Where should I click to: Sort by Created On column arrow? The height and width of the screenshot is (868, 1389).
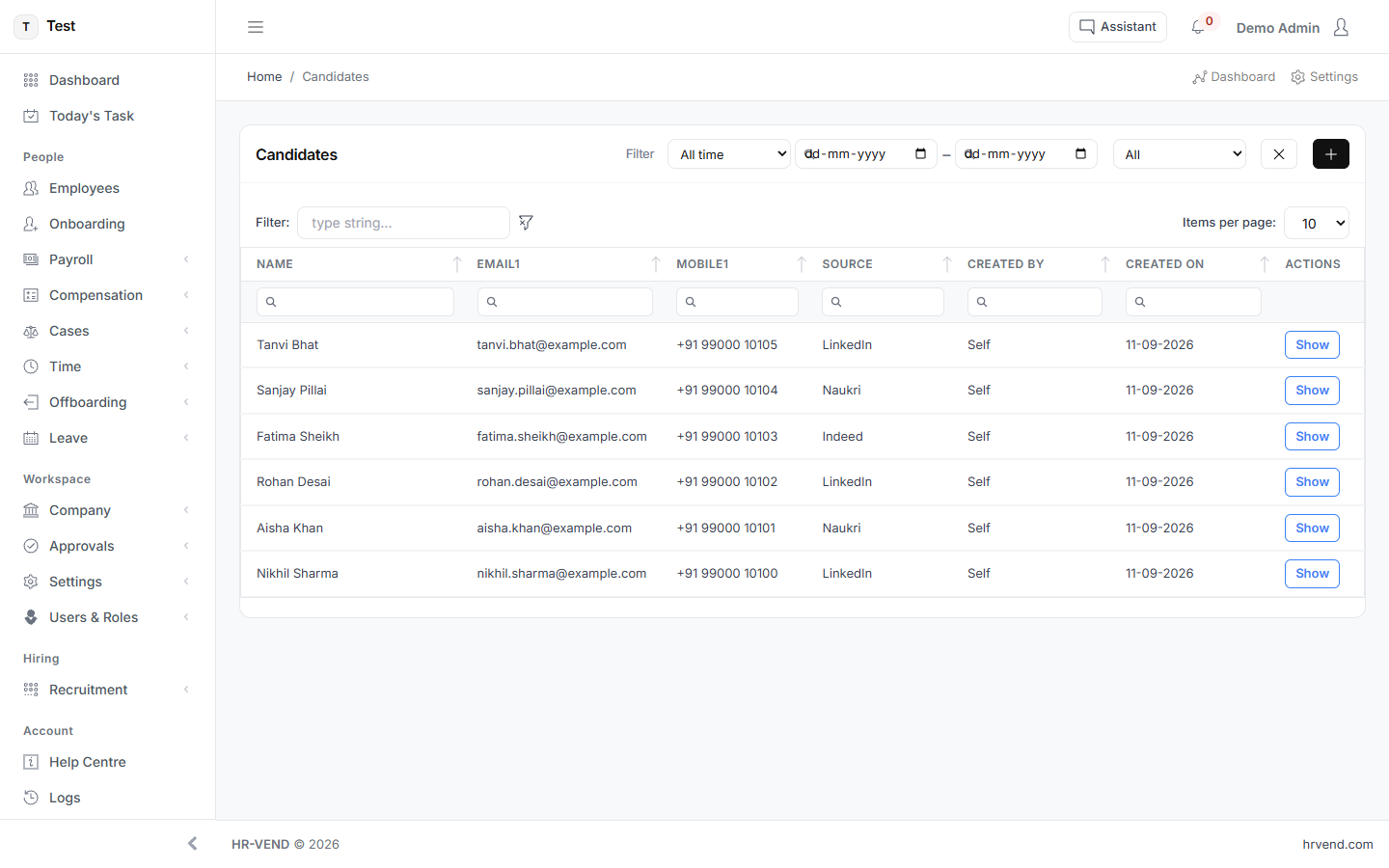[1265, 263]
